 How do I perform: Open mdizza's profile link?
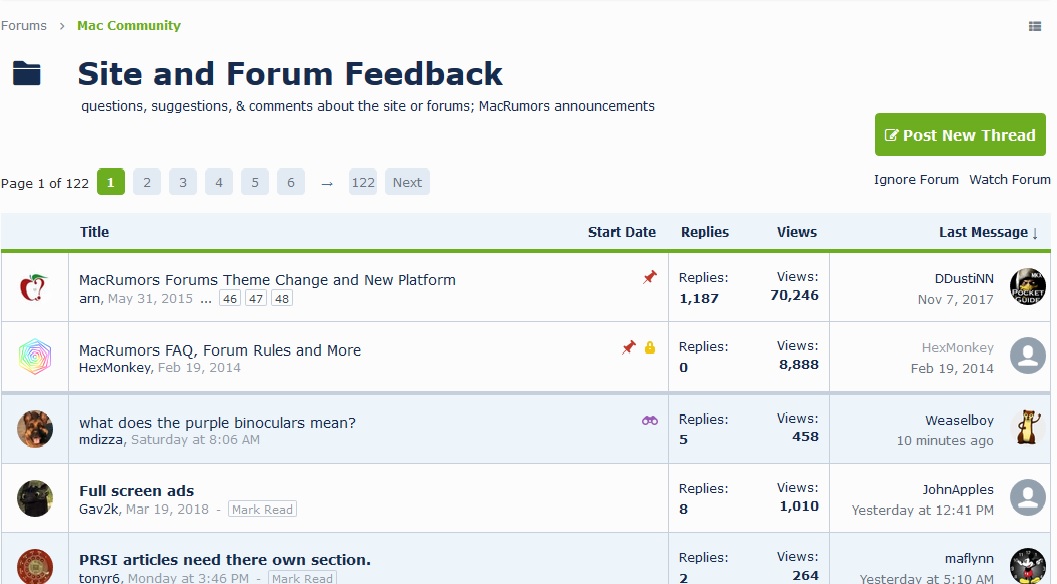click(100, 440)
